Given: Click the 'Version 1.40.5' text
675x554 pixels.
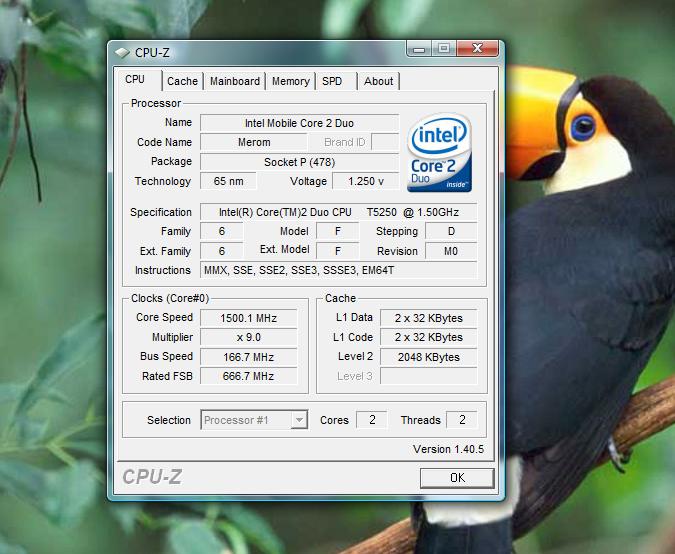Looking at the screenshot, I should [x=448, y=449].
